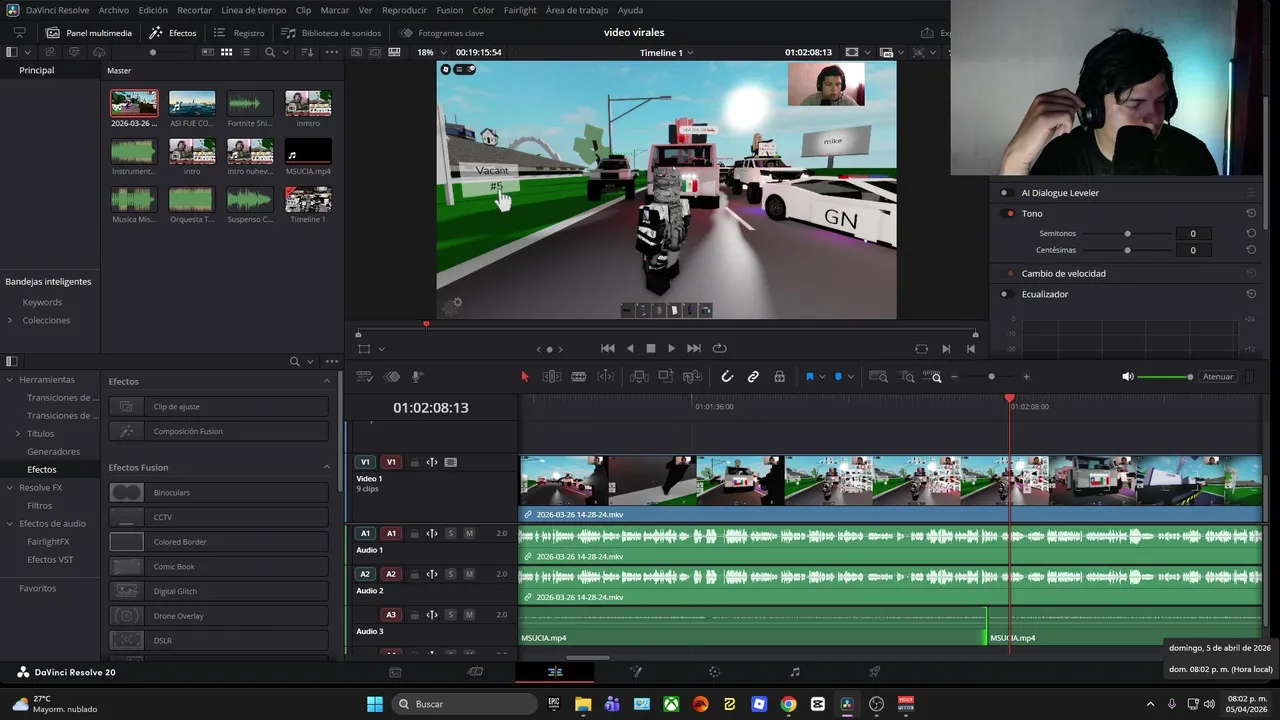The width and height of the screenshot is (1280, 720).
Task: Switch to the Deliver page rocket icon
Action: tap(875, 672)
